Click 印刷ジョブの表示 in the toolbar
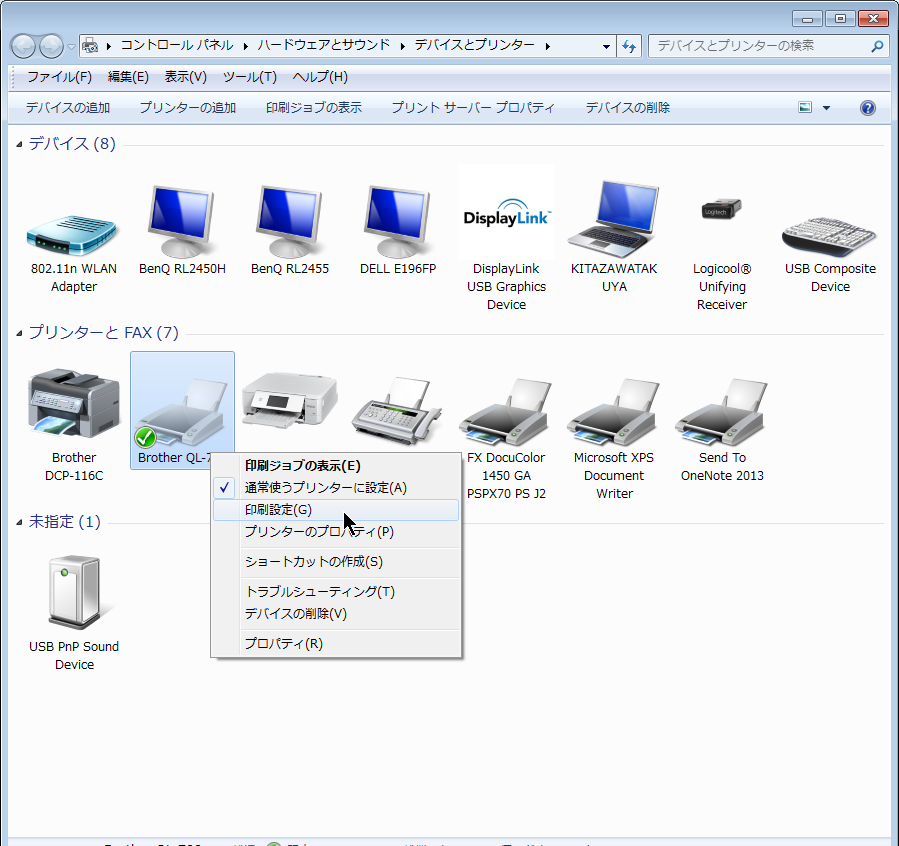Image resolution: width=899 pixels, height=846 pixels. (x=314, y=108)
